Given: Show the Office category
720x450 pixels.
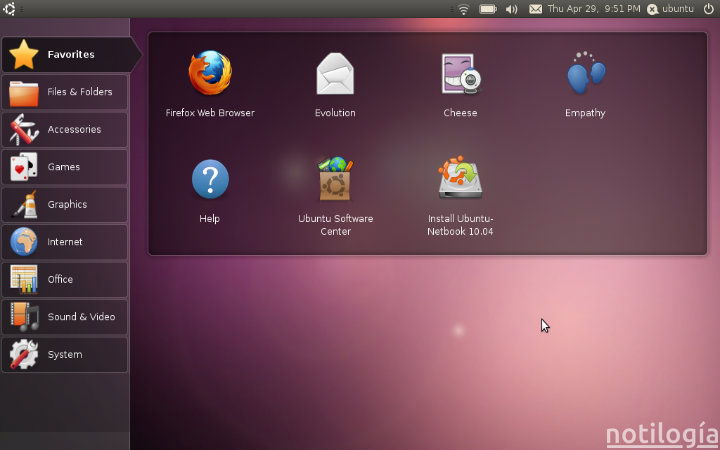Looking at the screenshot, I should (65, 280).
